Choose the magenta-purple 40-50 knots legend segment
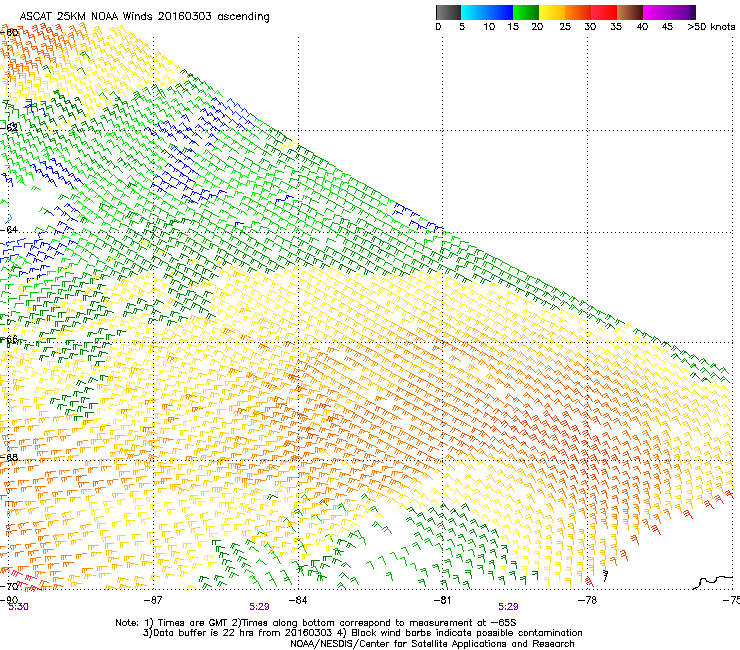 click(x=669, y=12)
